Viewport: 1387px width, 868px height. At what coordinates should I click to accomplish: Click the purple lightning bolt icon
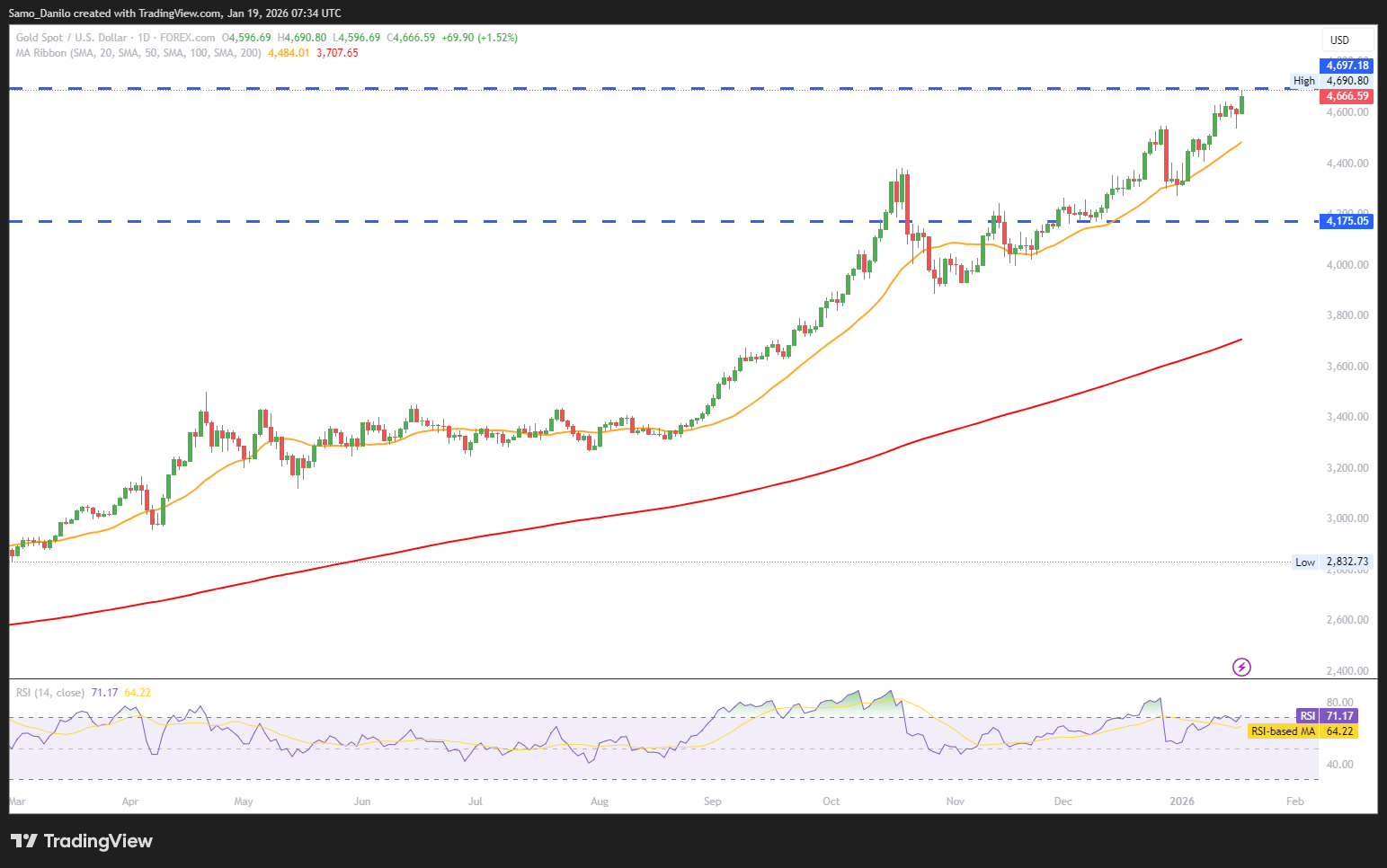point(1241,667)
